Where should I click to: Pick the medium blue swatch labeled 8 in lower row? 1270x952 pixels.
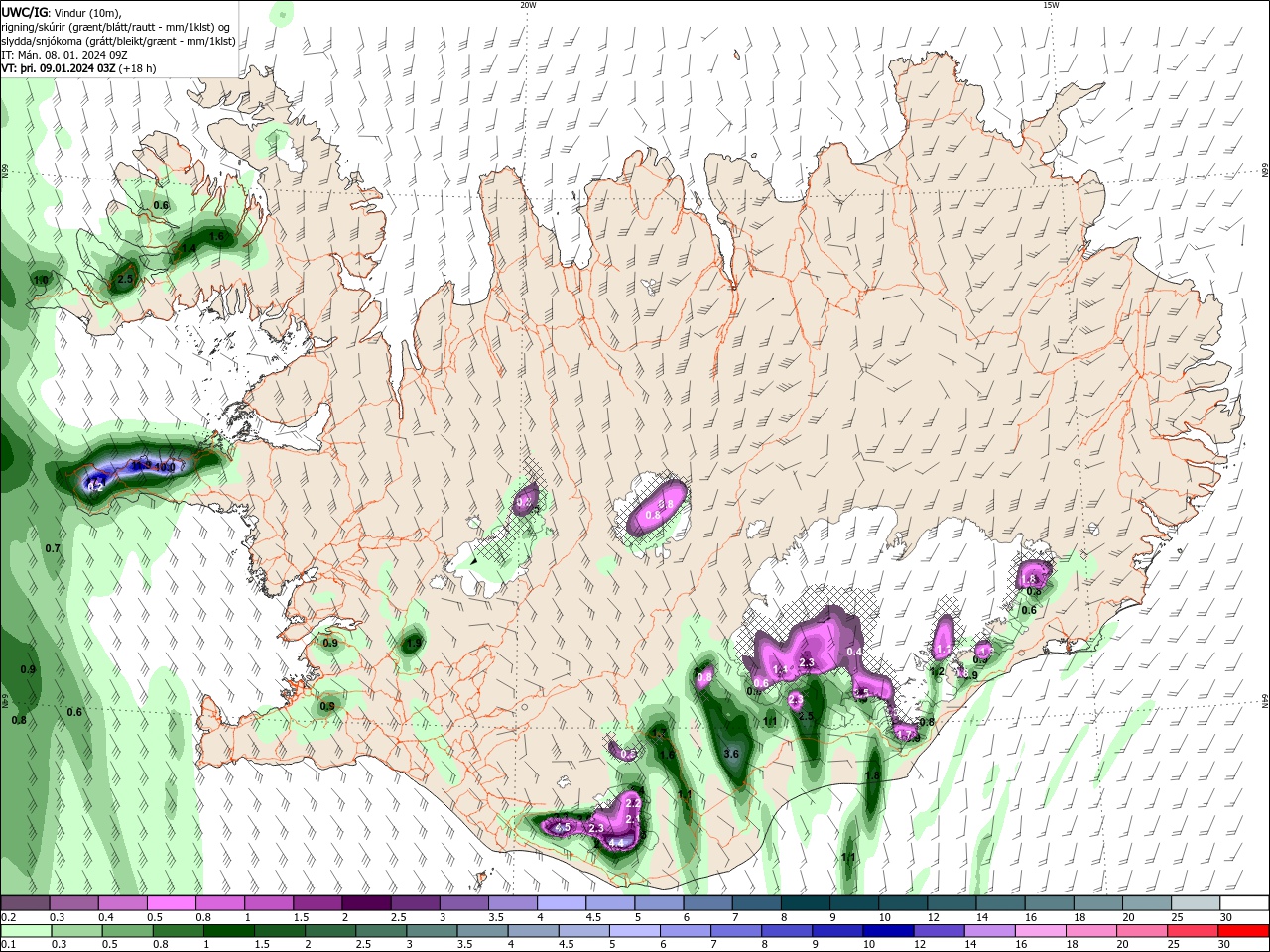786,931
